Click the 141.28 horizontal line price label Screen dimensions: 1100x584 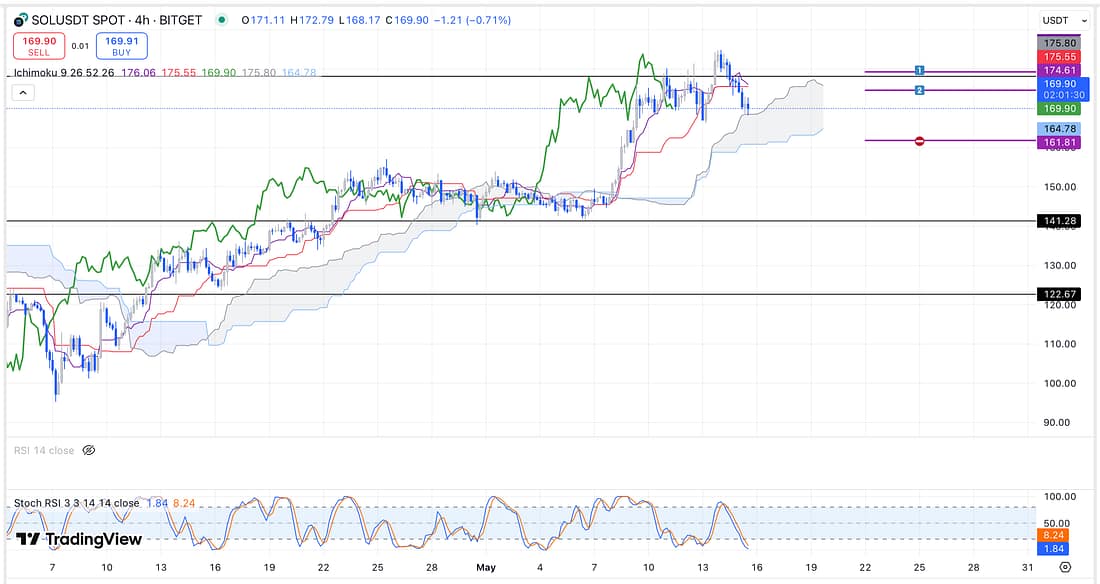1059,221
